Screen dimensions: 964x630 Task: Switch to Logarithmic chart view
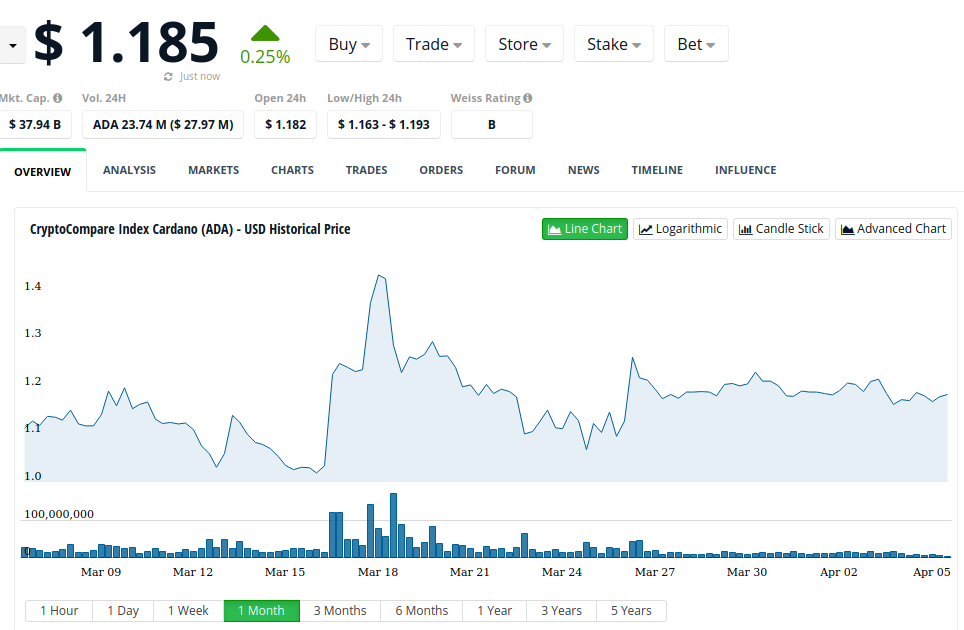click(x=681, y=229)
